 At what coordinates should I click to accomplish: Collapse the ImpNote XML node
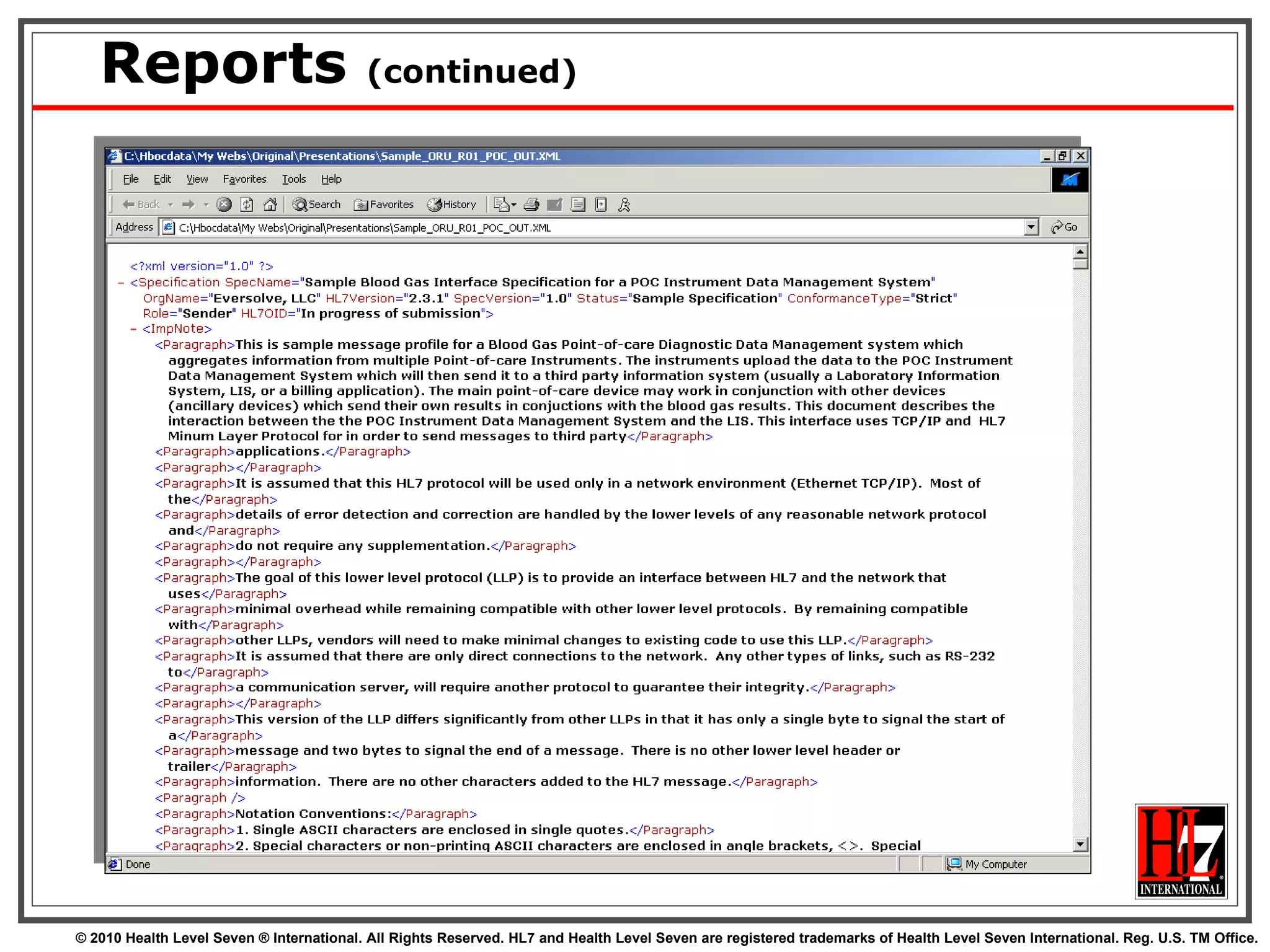[x=133, y=329]
